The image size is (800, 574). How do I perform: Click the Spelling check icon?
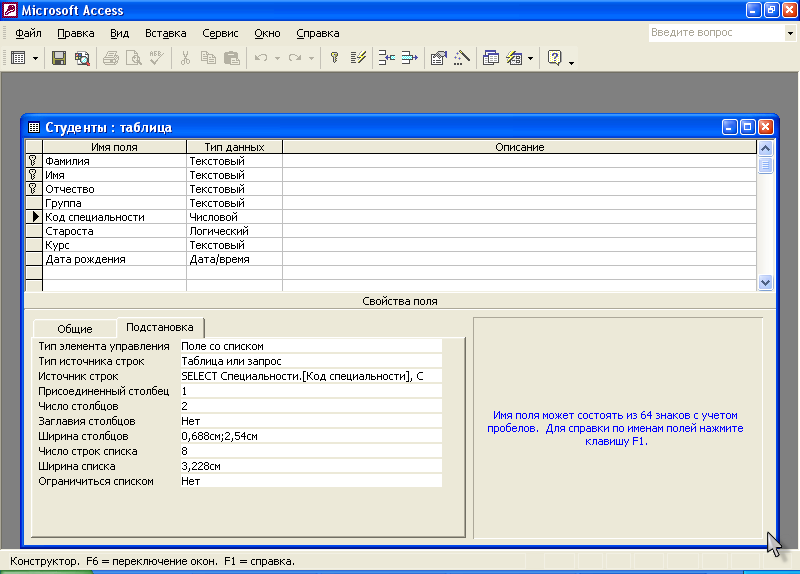pyautogui.click(x=157, y=58)
